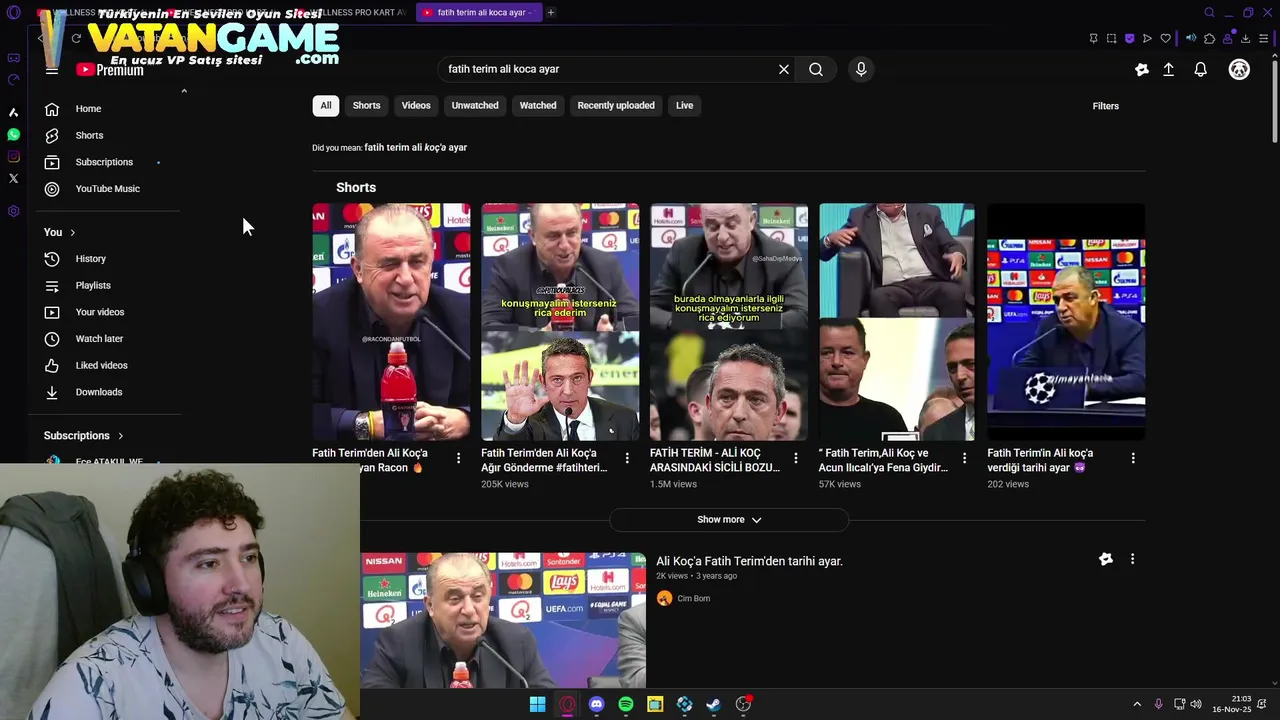Open 'Ali Koç'a Fatih Terim'den tarihi ayar' thumbnail
This screenshot has height=720, width=1280.
(503, 620)
